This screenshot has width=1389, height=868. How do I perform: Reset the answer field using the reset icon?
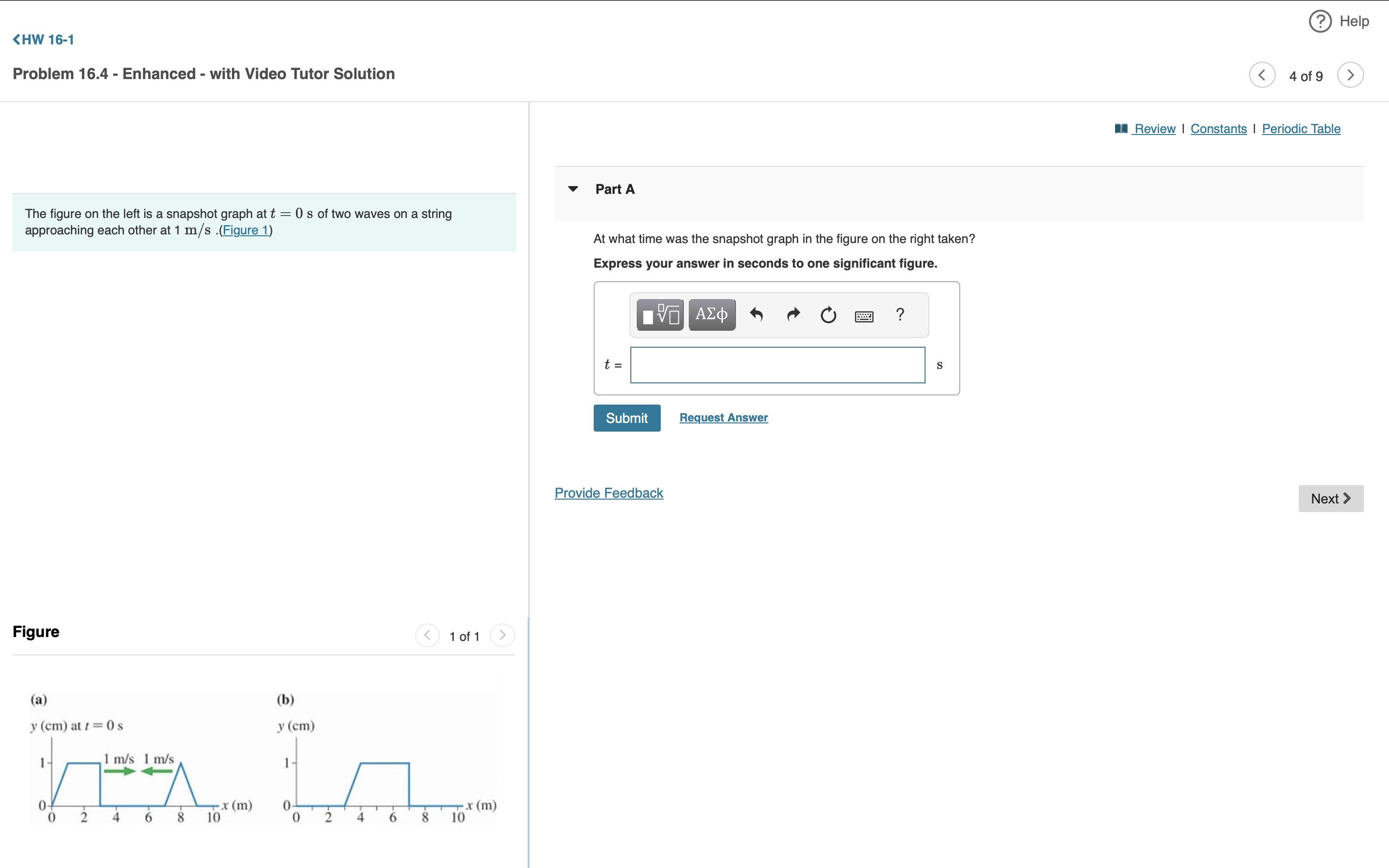tap(828, 314)
